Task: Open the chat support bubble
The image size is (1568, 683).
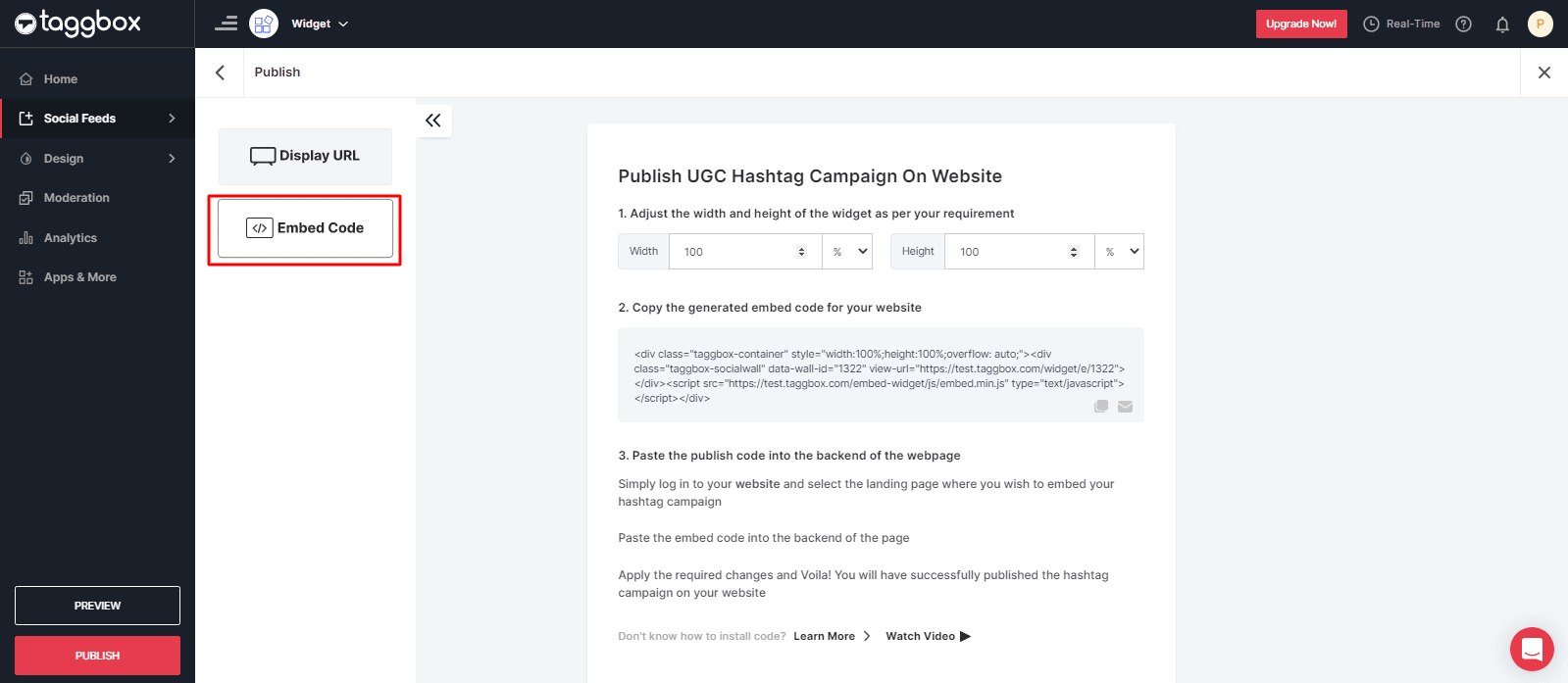Action: click(1531, 649)
